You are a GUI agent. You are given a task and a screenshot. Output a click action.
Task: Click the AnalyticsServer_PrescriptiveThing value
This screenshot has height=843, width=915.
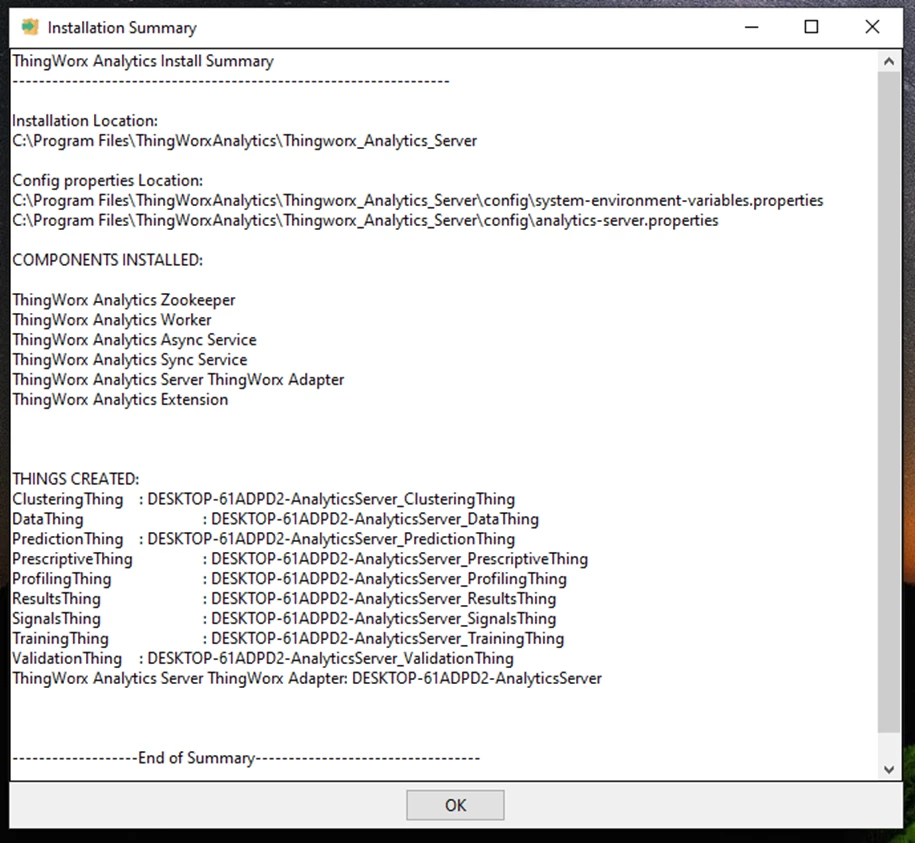[400, 559]
